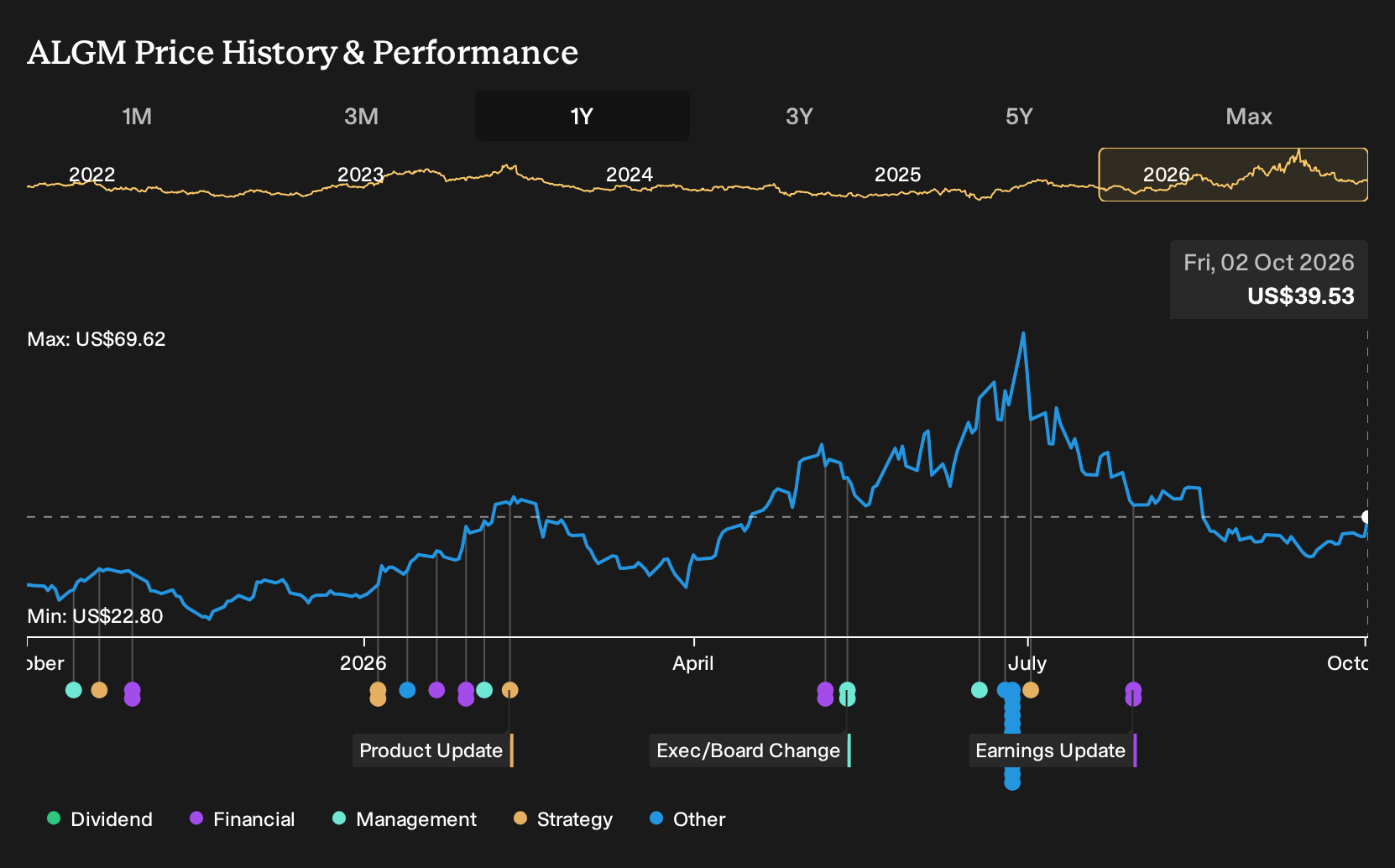Click the single orange Strategy marker before 2026

click(x=99, y=690)
